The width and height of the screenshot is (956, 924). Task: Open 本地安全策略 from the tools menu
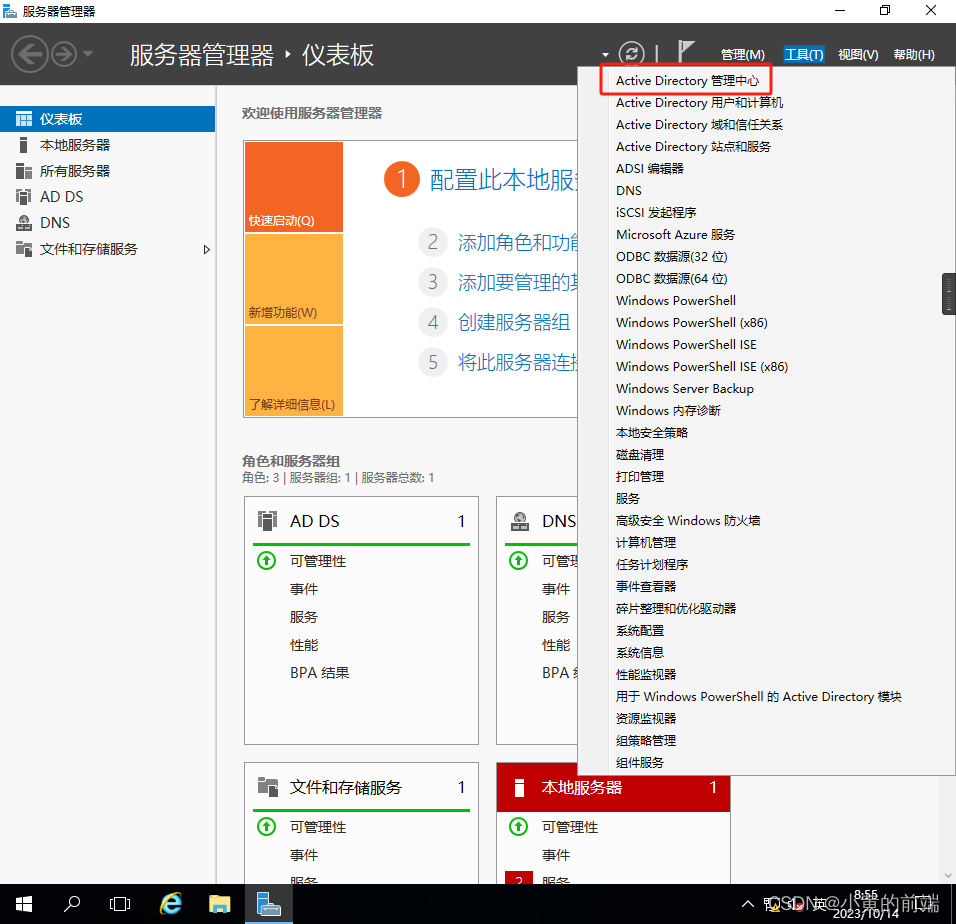(652, 433)
